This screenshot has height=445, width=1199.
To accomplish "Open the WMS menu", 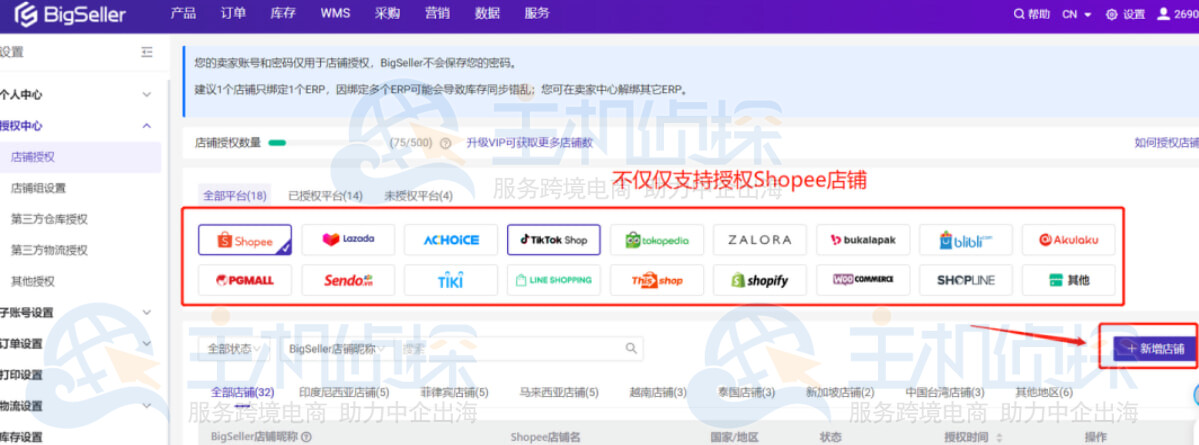I will [335, 13].
